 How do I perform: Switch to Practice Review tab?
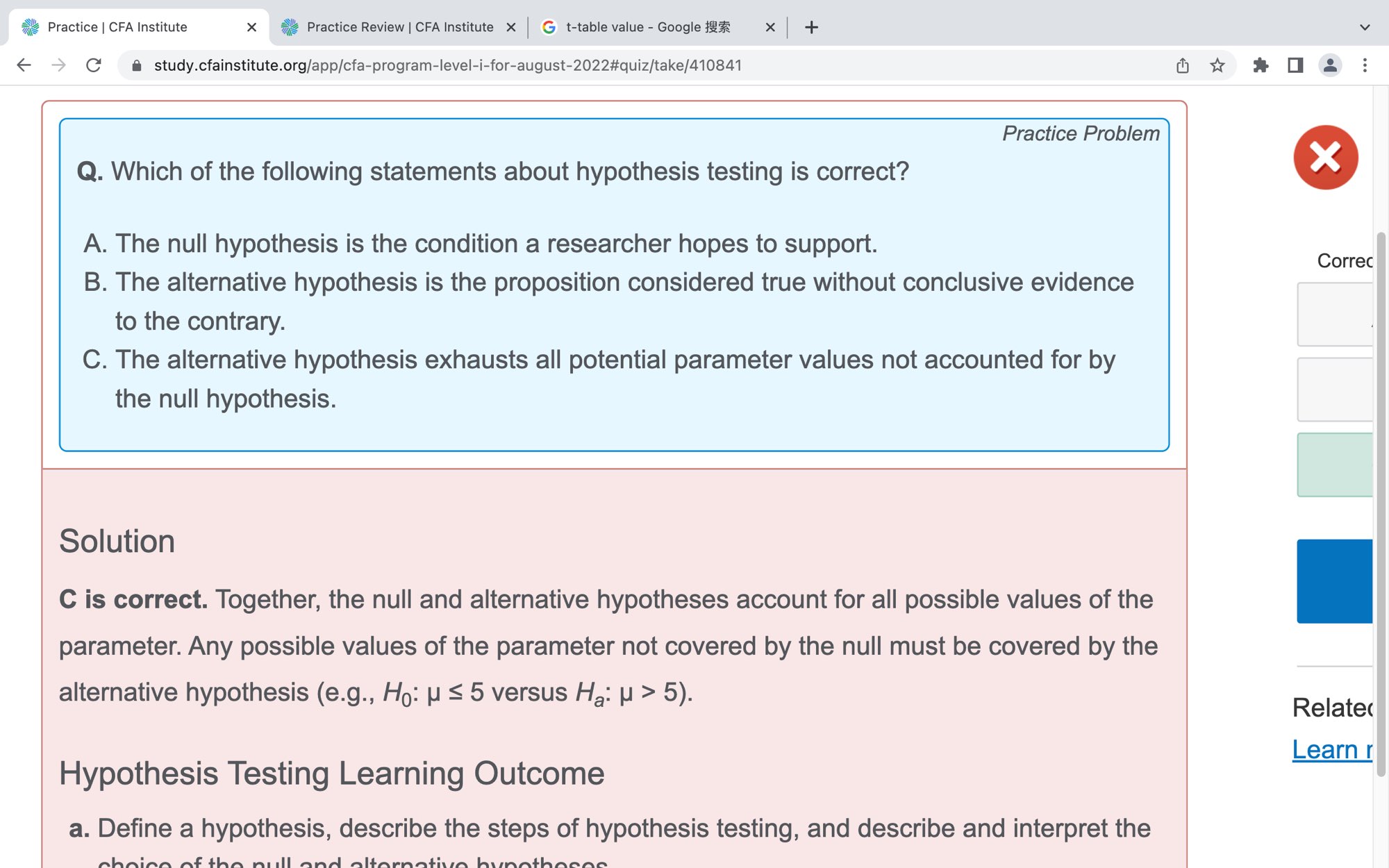click(x=399, y=27)
